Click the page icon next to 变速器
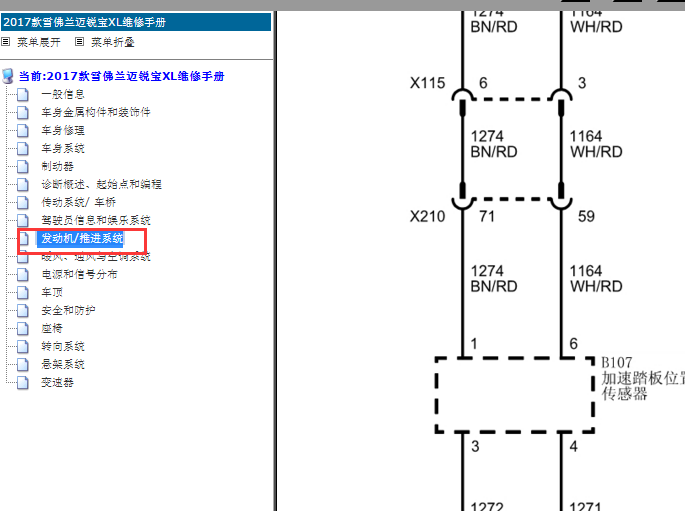This screenshot has height=511, width=685. 23,383
